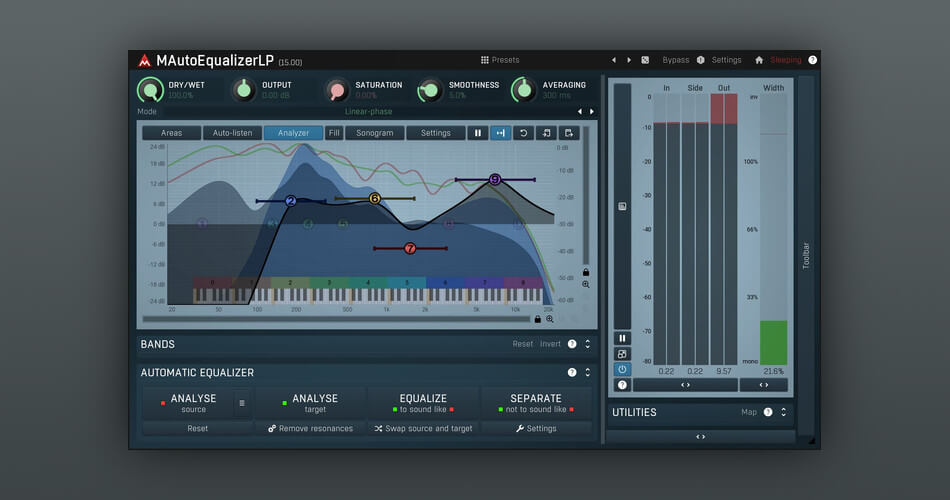
Task: Click the Output gain knob
Action: tap(244, 90)
